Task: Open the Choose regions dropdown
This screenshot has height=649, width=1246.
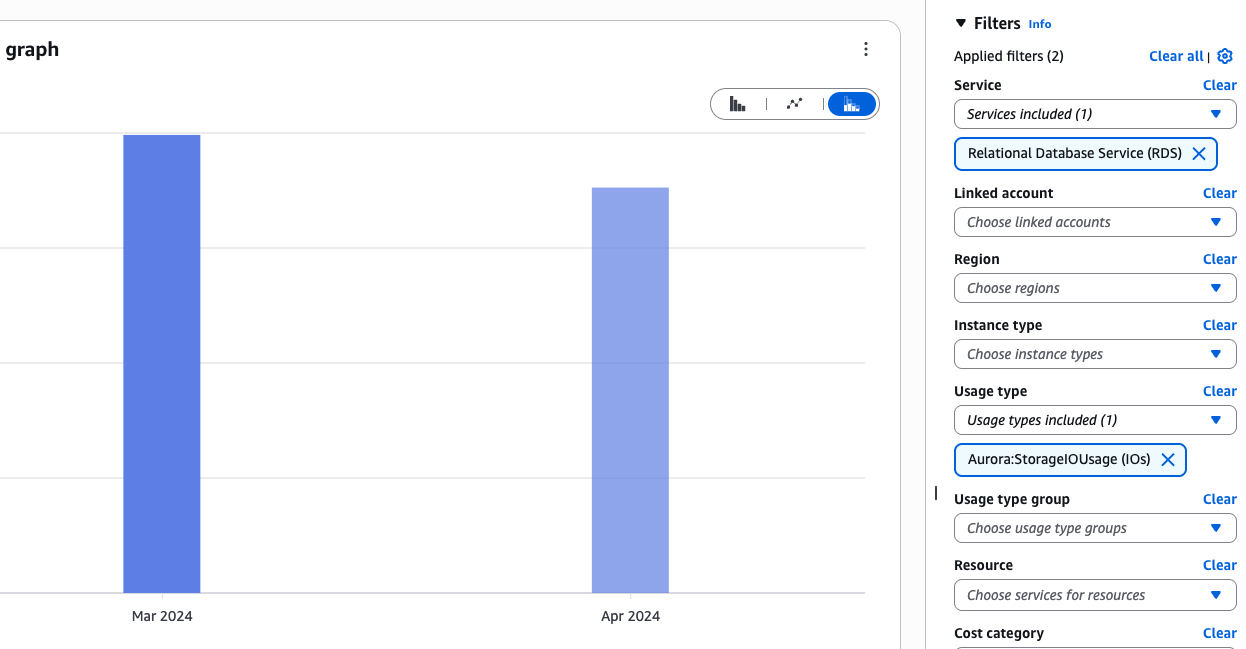Action: 1095,288
